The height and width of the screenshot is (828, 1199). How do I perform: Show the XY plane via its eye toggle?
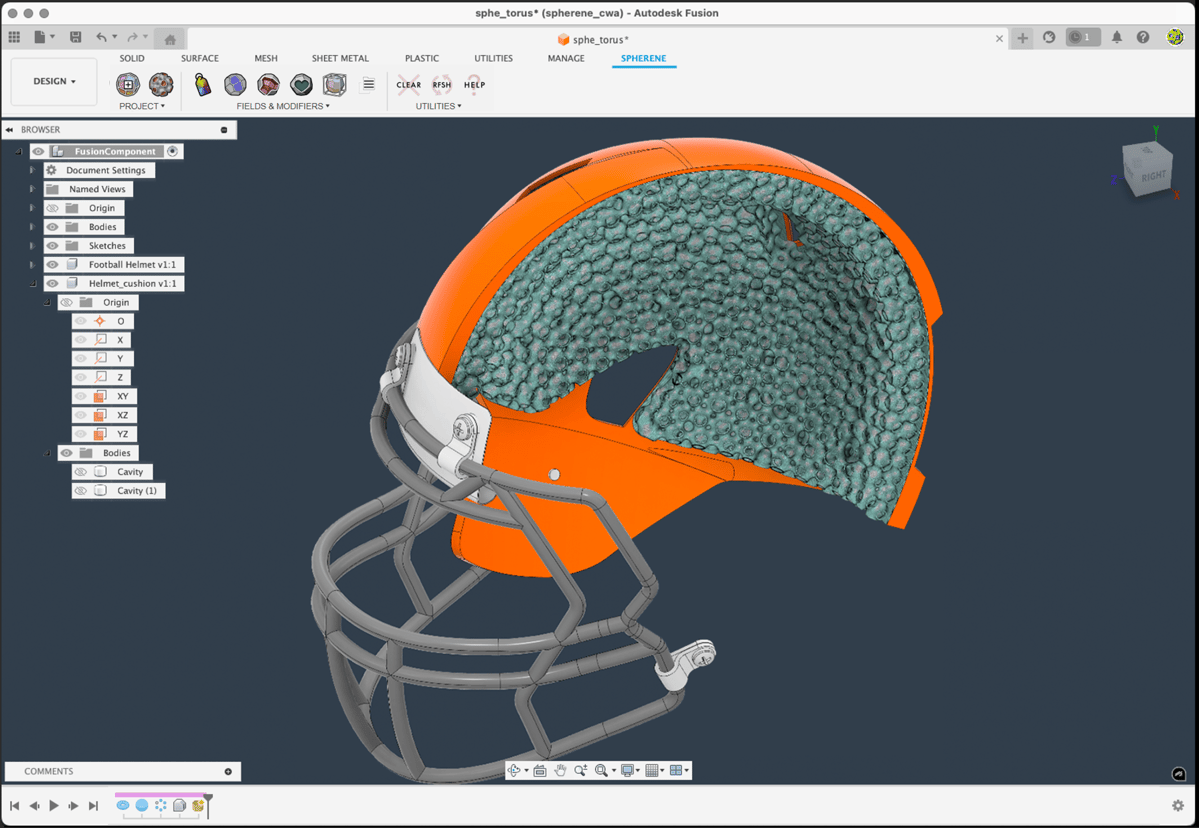coord(80,395)
